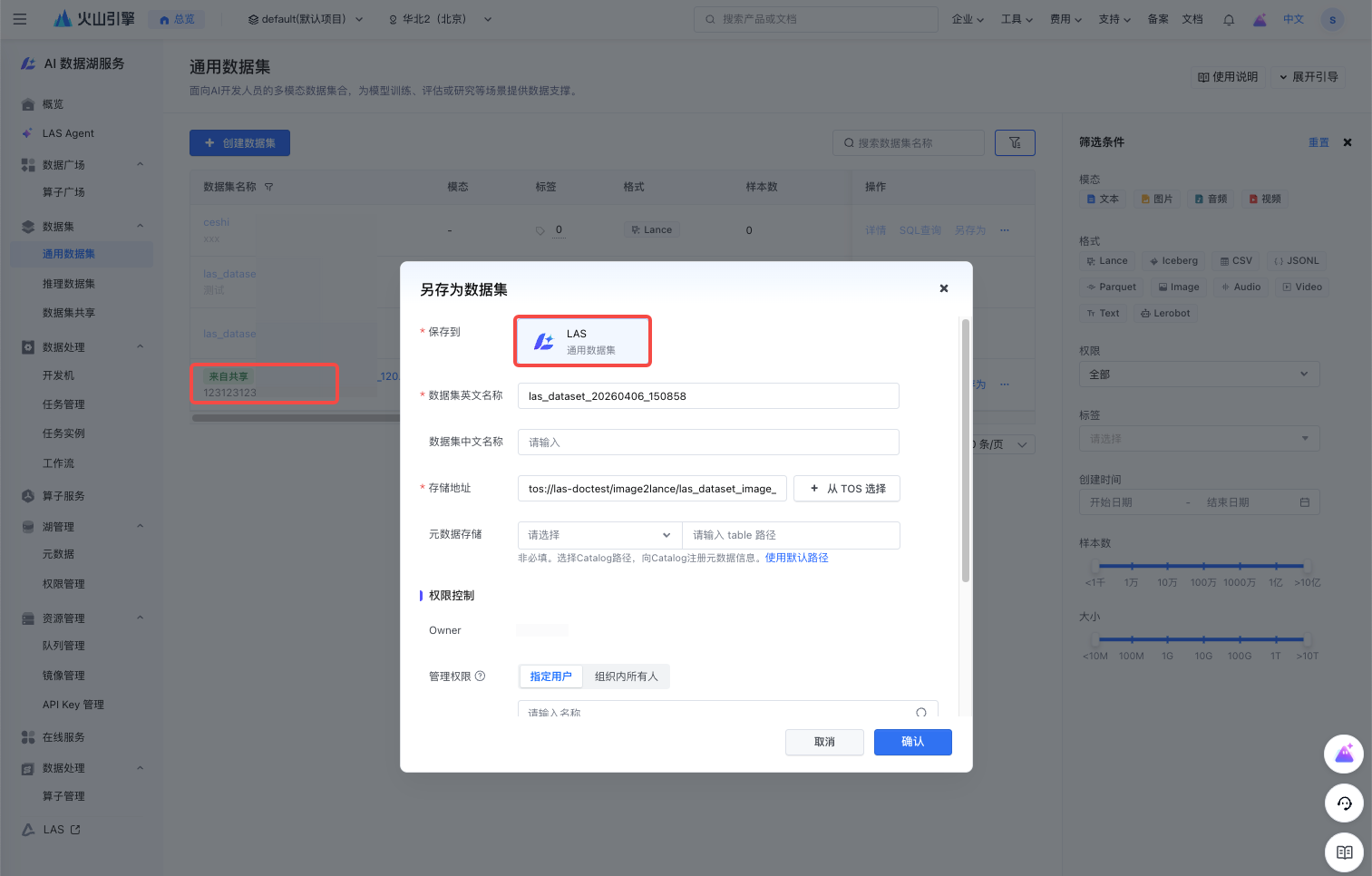Open the floating AI assistant icon
Screen dimensions: 1372x876
[1344, 754]
